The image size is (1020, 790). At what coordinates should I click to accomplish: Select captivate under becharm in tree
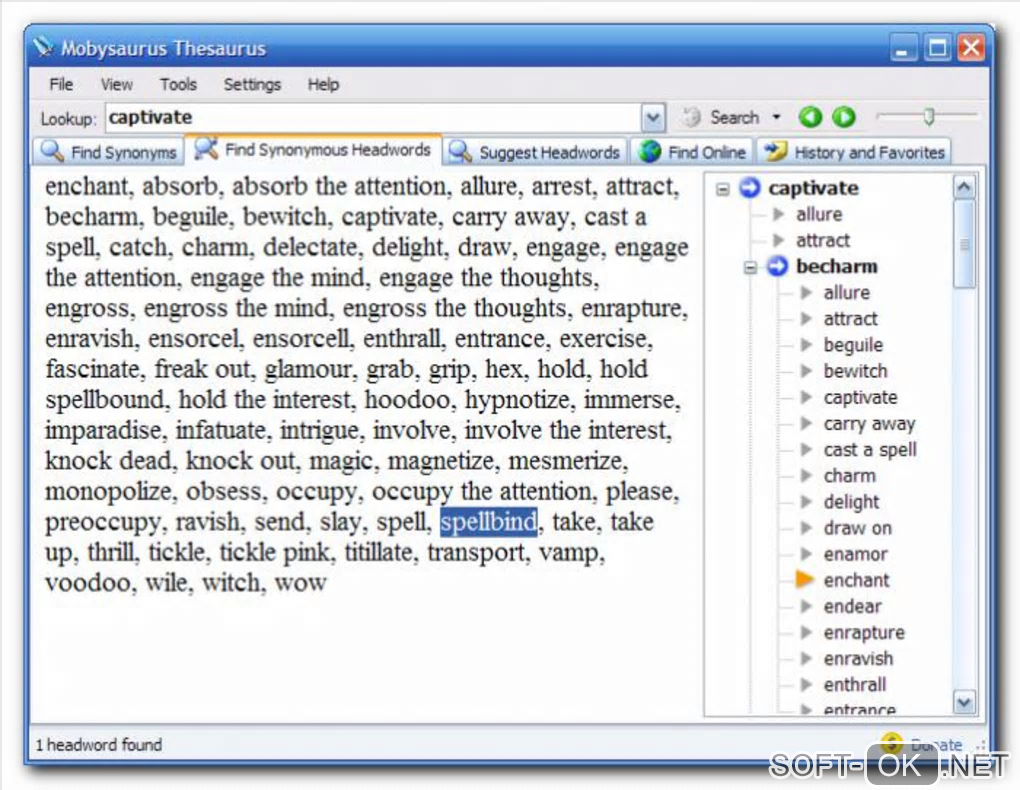(860, 397)
